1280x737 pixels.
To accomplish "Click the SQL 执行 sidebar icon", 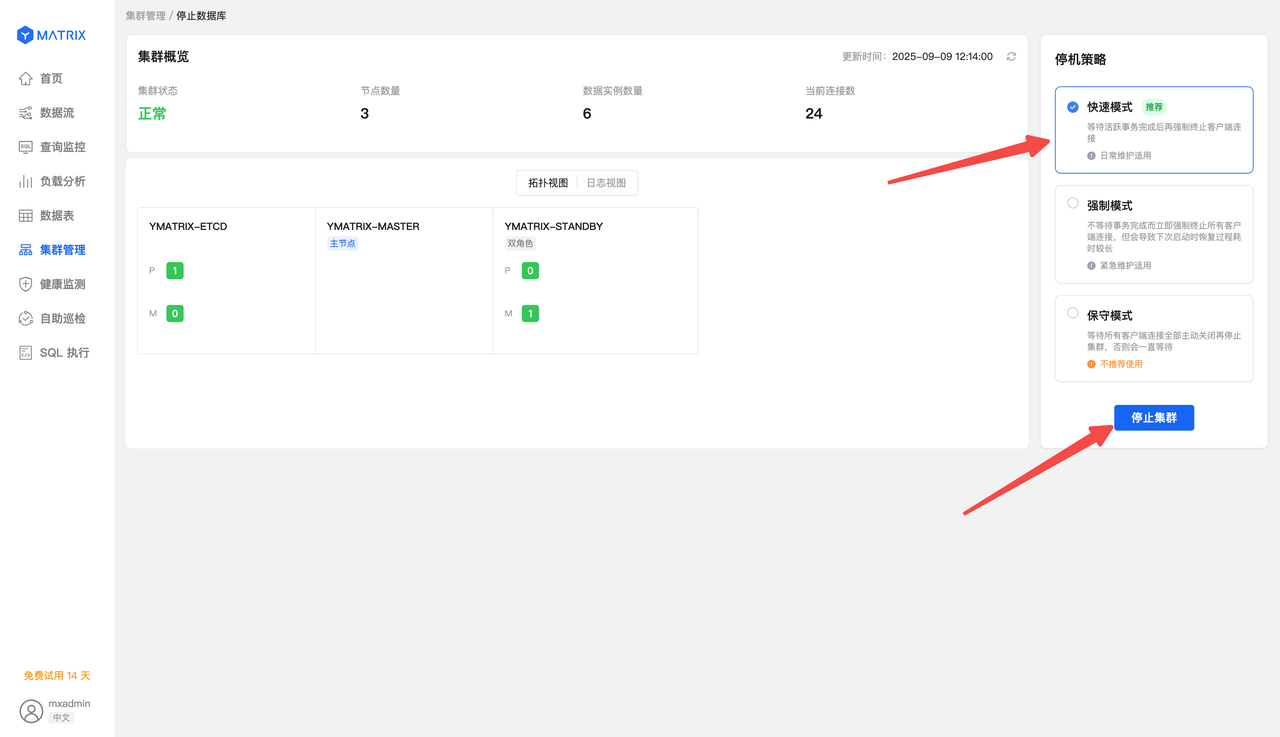I will [26, 352].
